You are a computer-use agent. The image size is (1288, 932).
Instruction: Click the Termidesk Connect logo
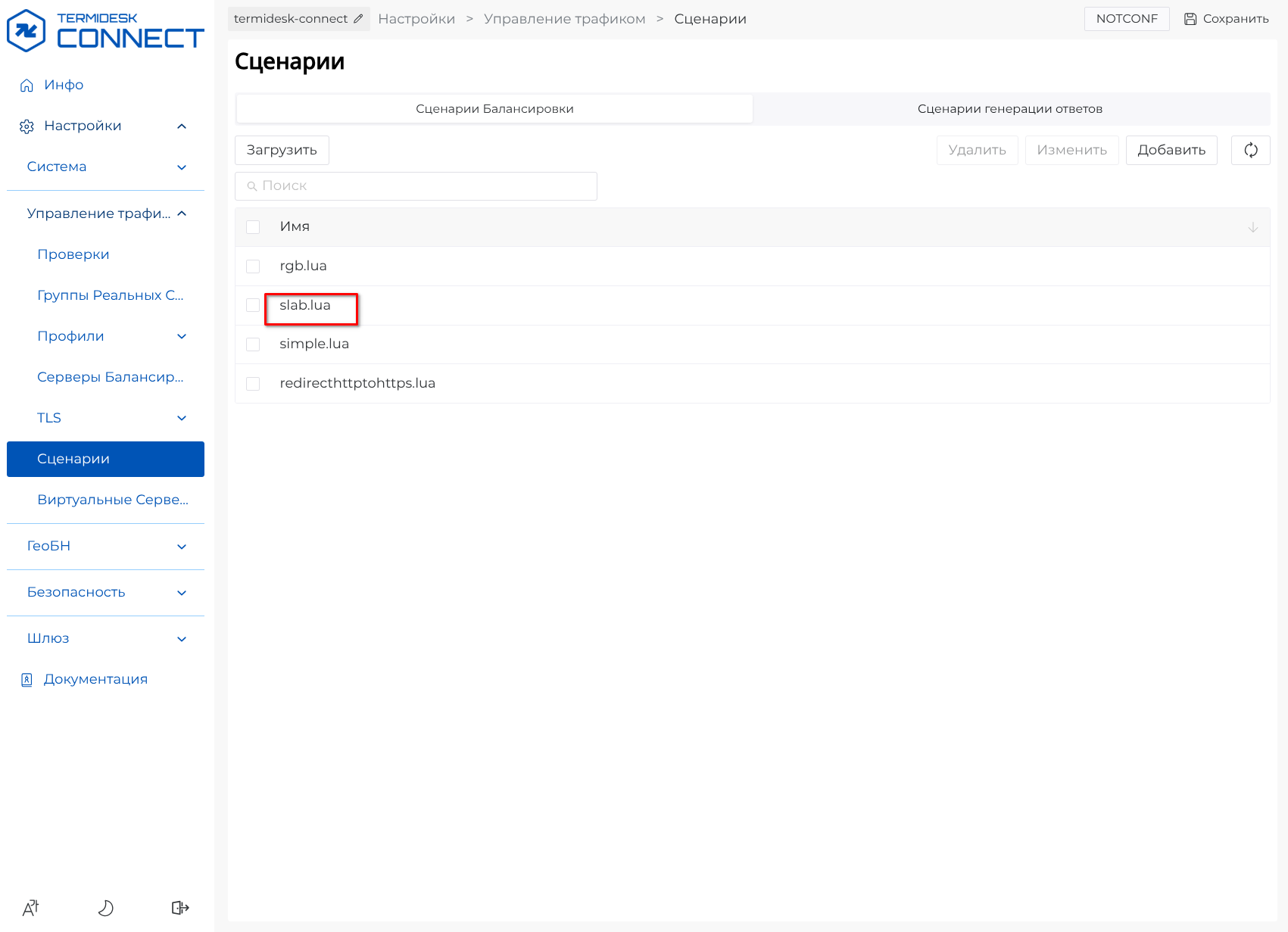(x=105, y=31)
